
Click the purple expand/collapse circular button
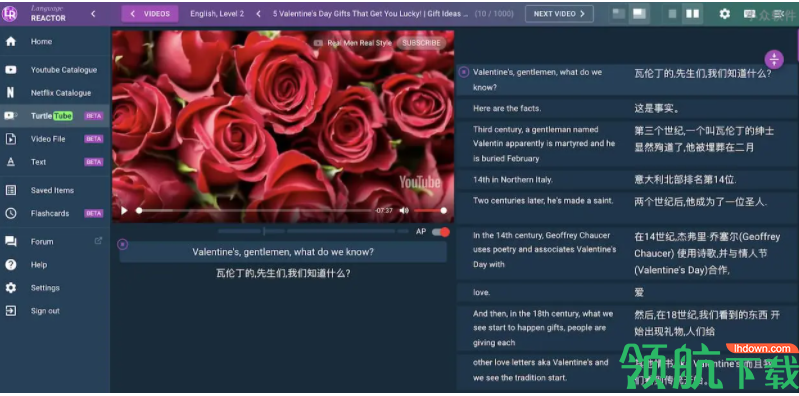(x=774, y=59)
